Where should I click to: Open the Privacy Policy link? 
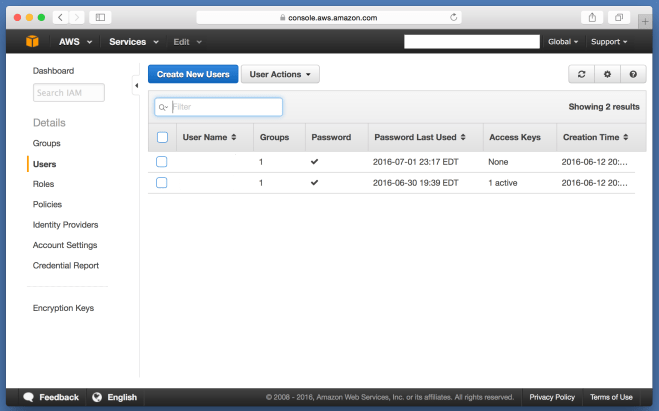pyautogui.click(x=552, y=397)
